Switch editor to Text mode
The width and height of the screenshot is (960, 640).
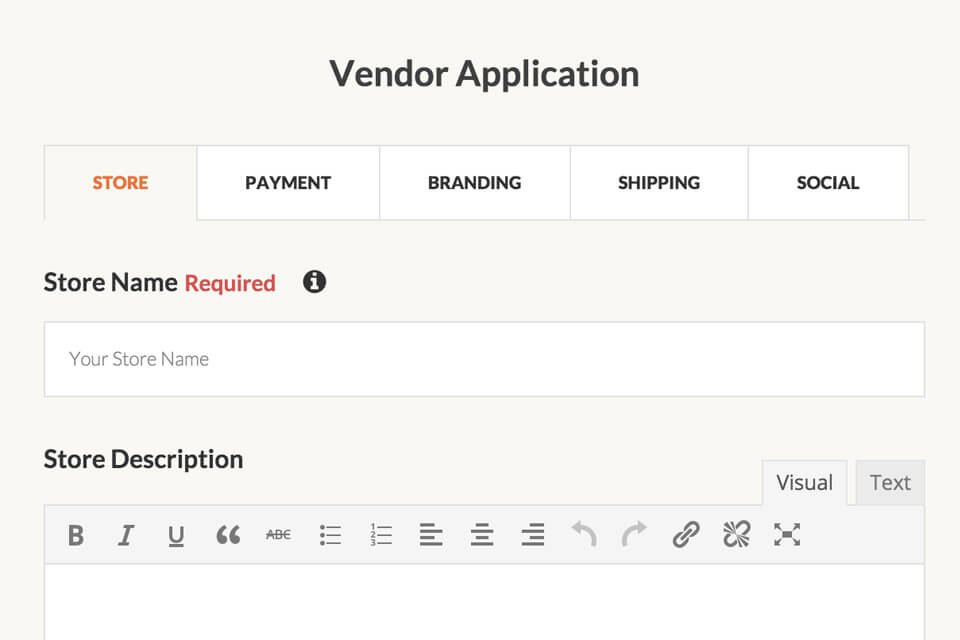tap(889, 483)
